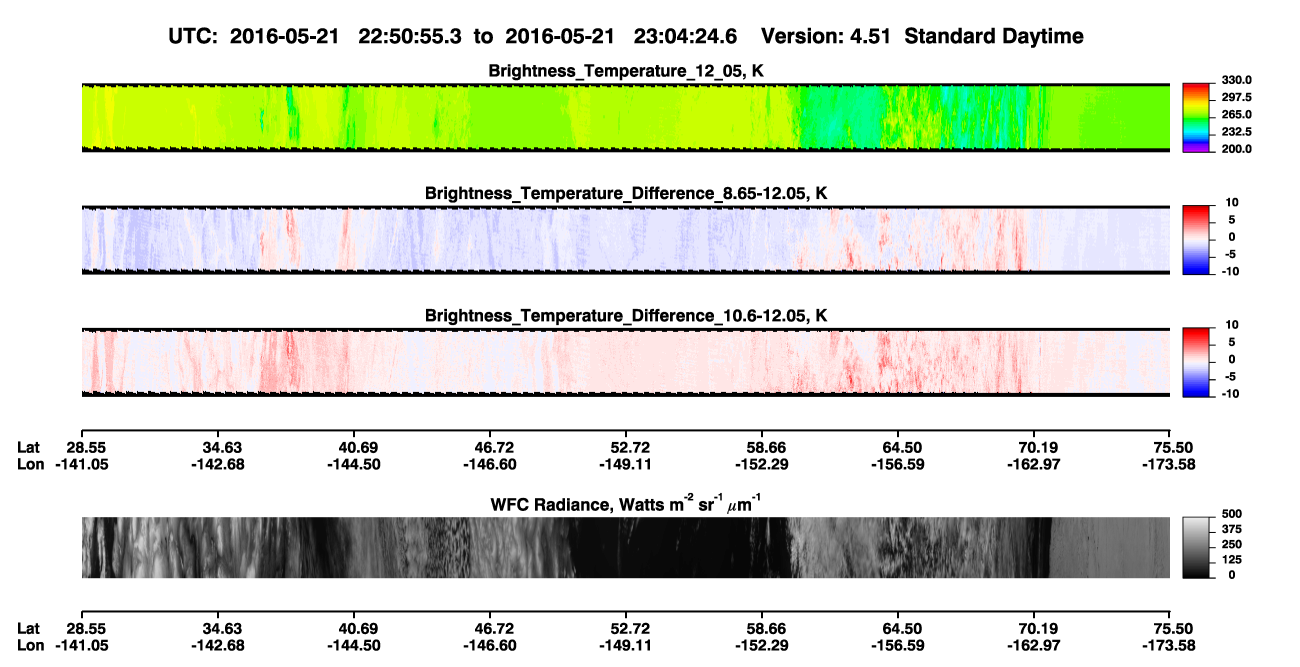The height and width of the screenshot is (667, 1300).
Task: Click upper axis latitude value 75.50
Action: click(x=1173, y=448)
